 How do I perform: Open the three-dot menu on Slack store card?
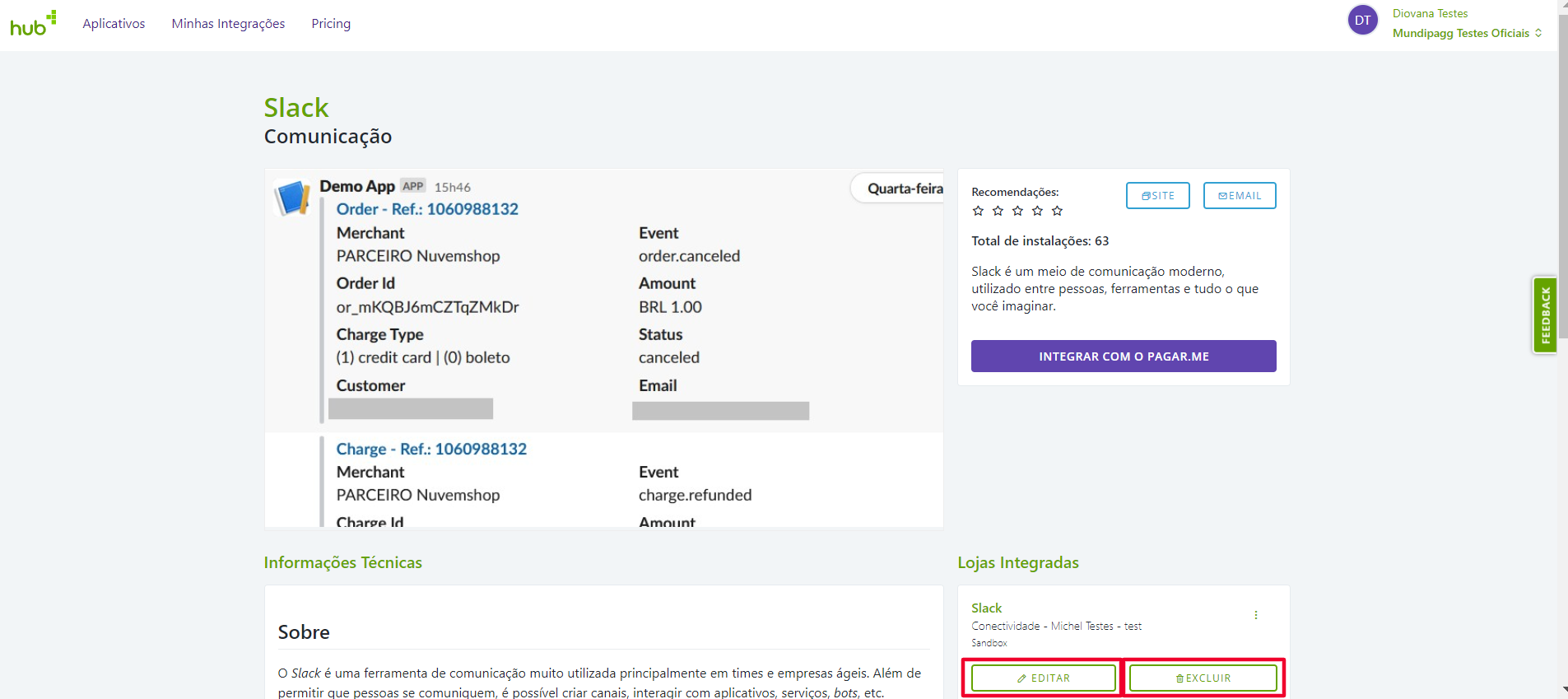(1255, 615)
